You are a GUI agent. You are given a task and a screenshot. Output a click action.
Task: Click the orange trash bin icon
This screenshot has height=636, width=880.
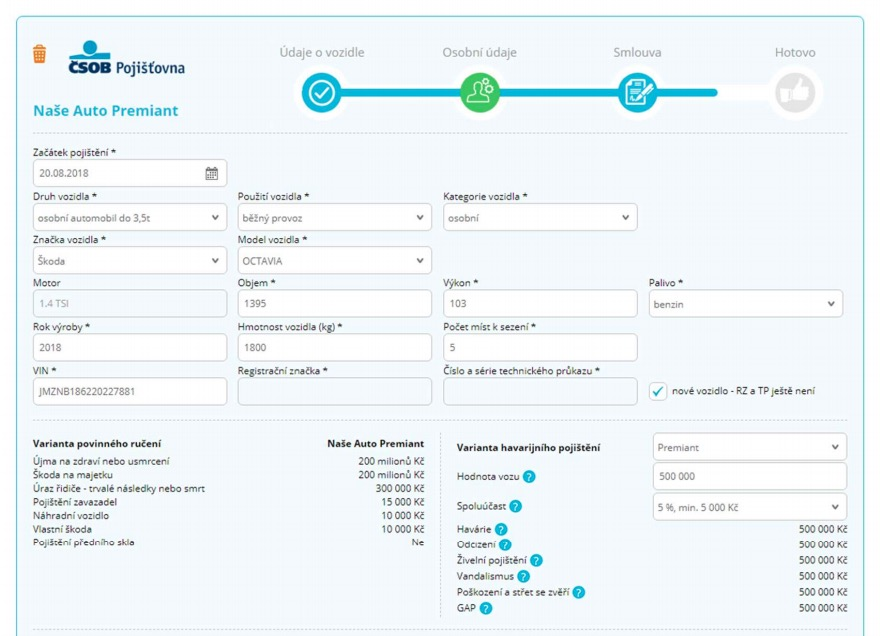[39, 54]
